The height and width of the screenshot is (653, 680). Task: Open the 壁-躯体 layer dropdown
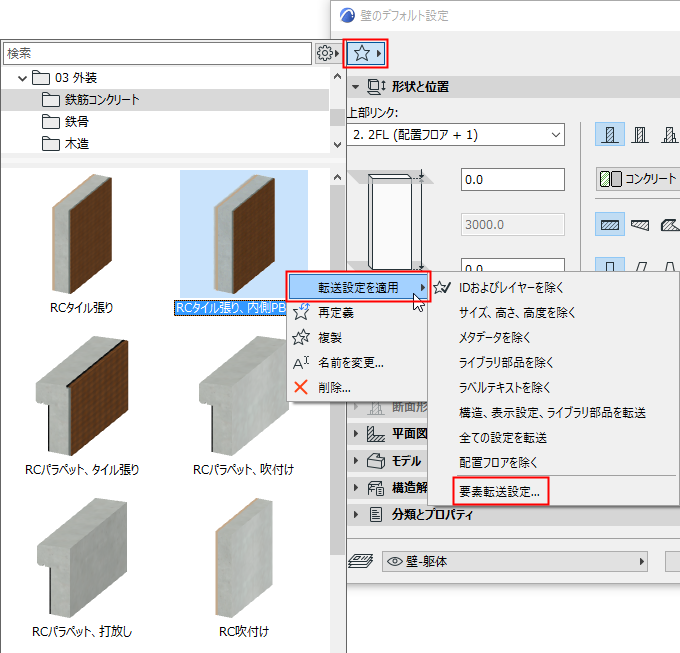(515, 562)
